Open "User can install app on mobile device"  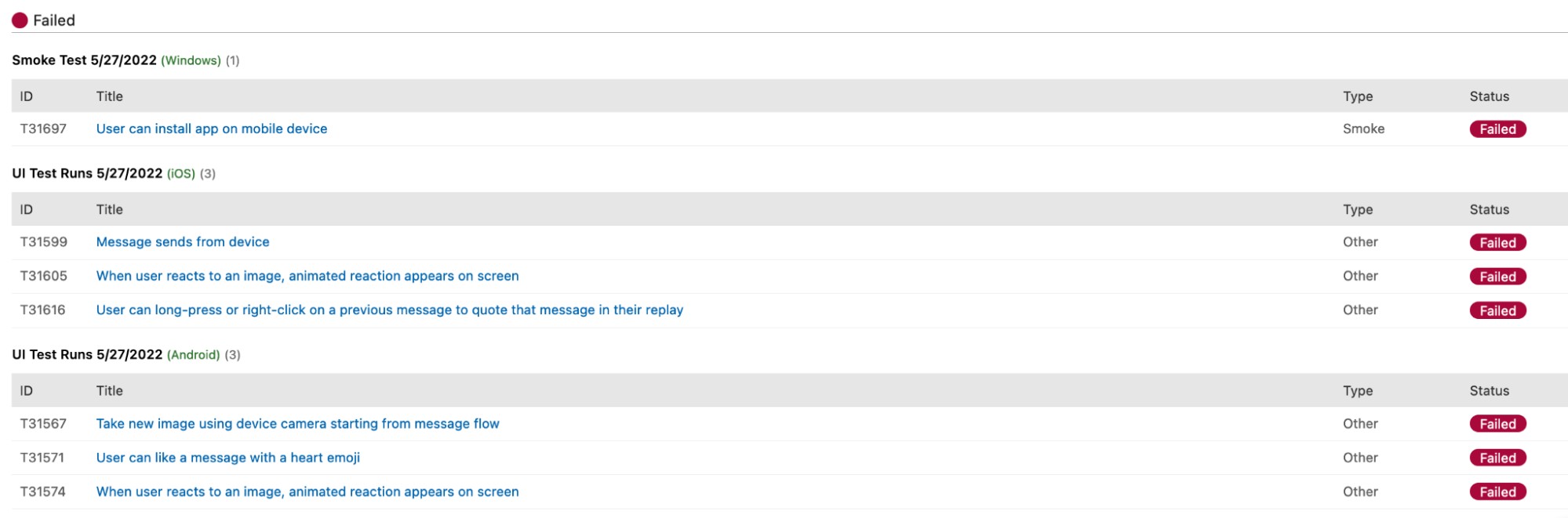[x=211, y=129]
